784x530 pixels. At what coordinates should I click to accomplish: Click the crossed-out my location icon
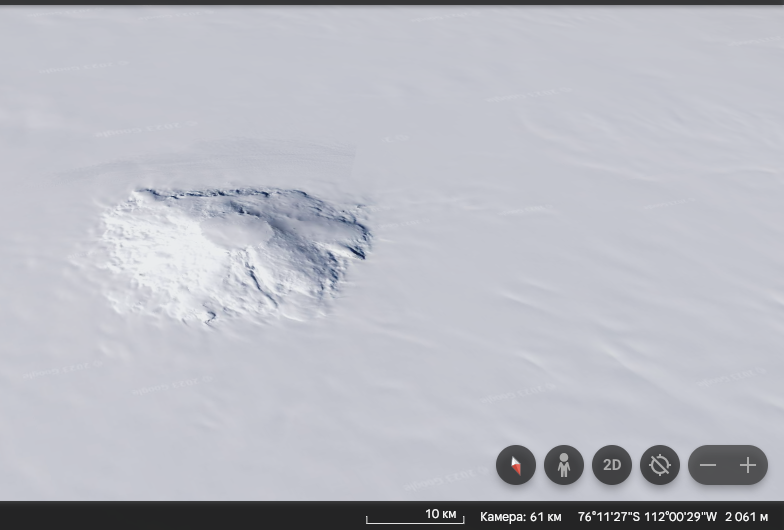pyautogui.click(x=660, y=466)
